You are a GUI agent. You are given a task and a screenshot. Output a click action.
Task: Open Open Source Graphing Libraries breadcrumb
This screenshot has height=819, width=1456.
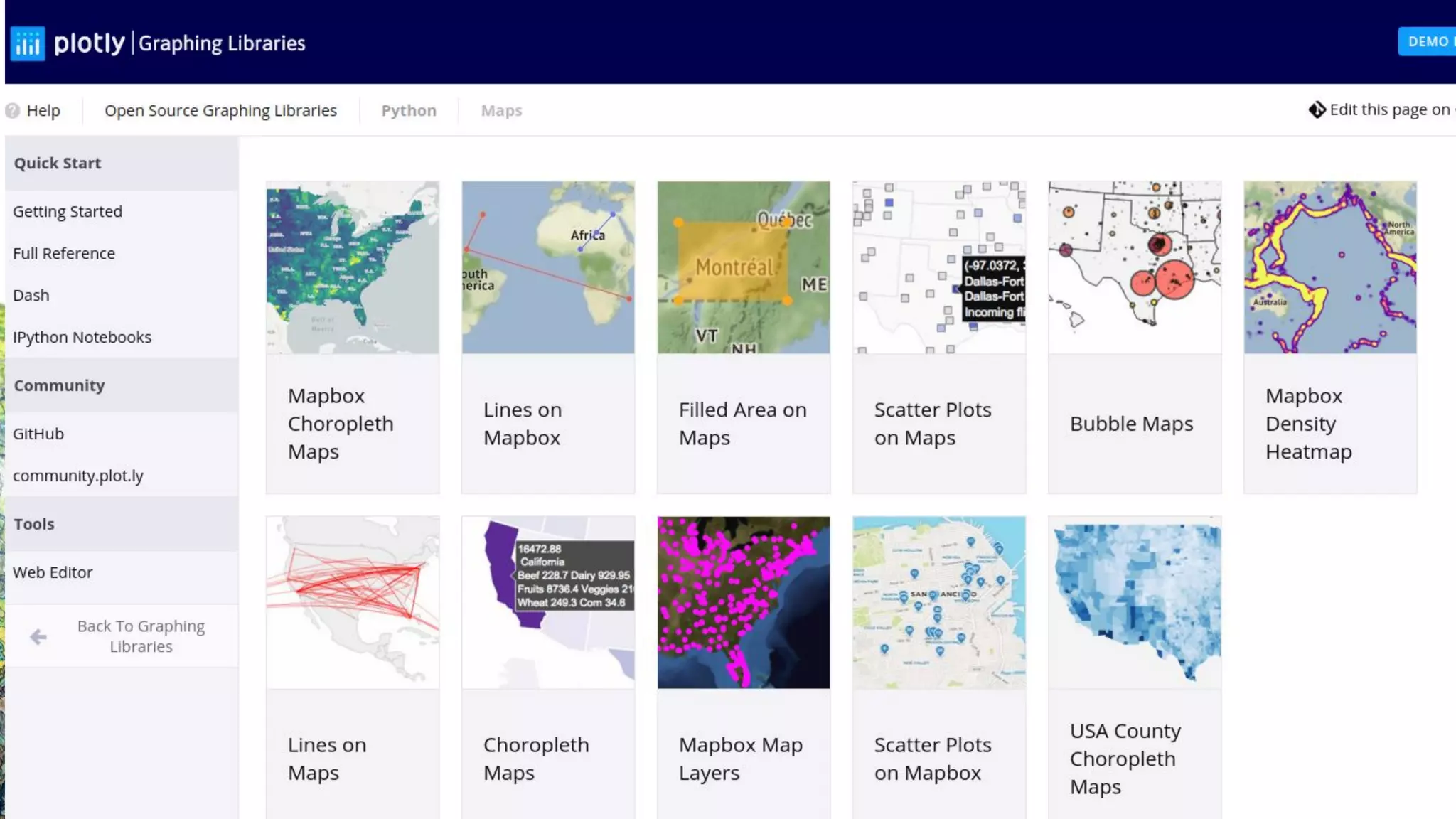pos(220,111)
